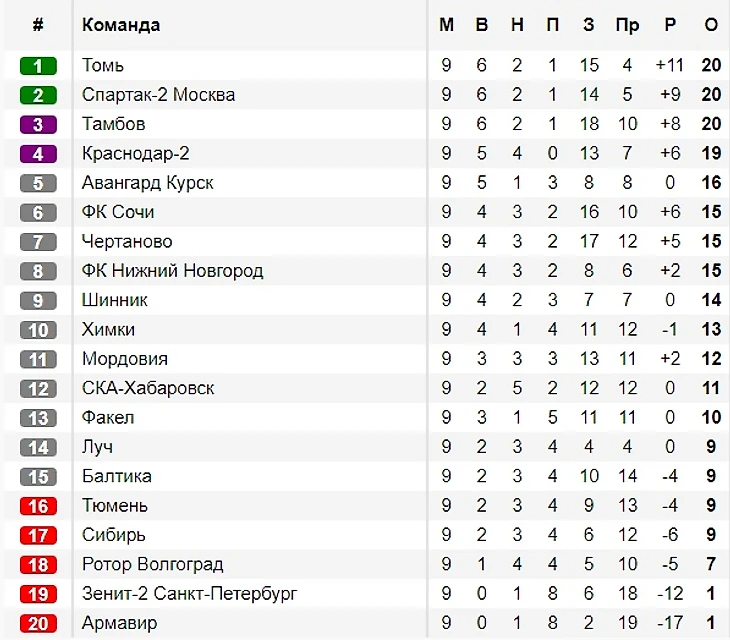Click the green rank 2 badge
The width and height of the screenshot is (730, 640).
[38, 95]
